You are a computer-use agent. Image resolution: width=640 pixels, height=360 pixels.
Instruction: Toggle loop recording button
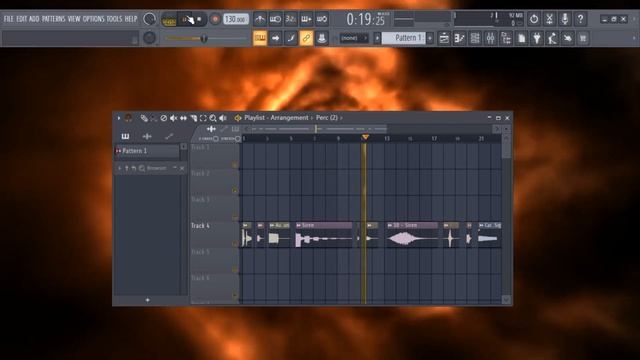tap(322, 19)
